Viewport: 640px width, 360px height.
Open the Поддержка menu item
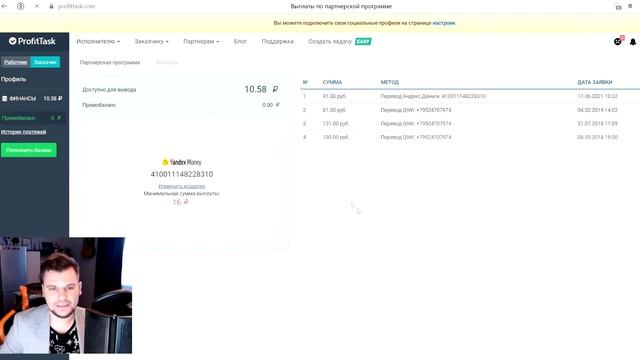pyautogui.click(x=278, y=41)
